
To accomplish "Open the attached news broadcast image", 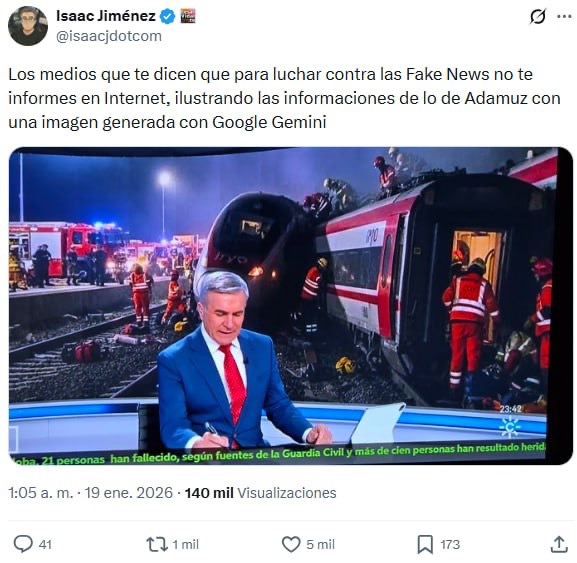I will point(291,306).
